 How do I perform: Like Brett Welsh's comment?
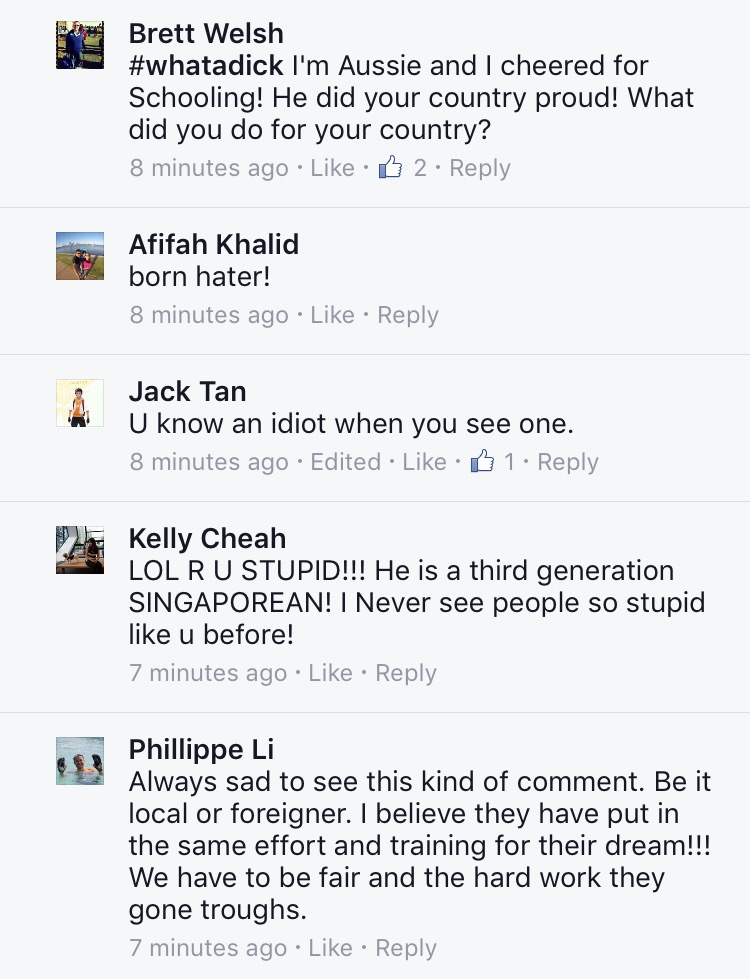(332, 168)
